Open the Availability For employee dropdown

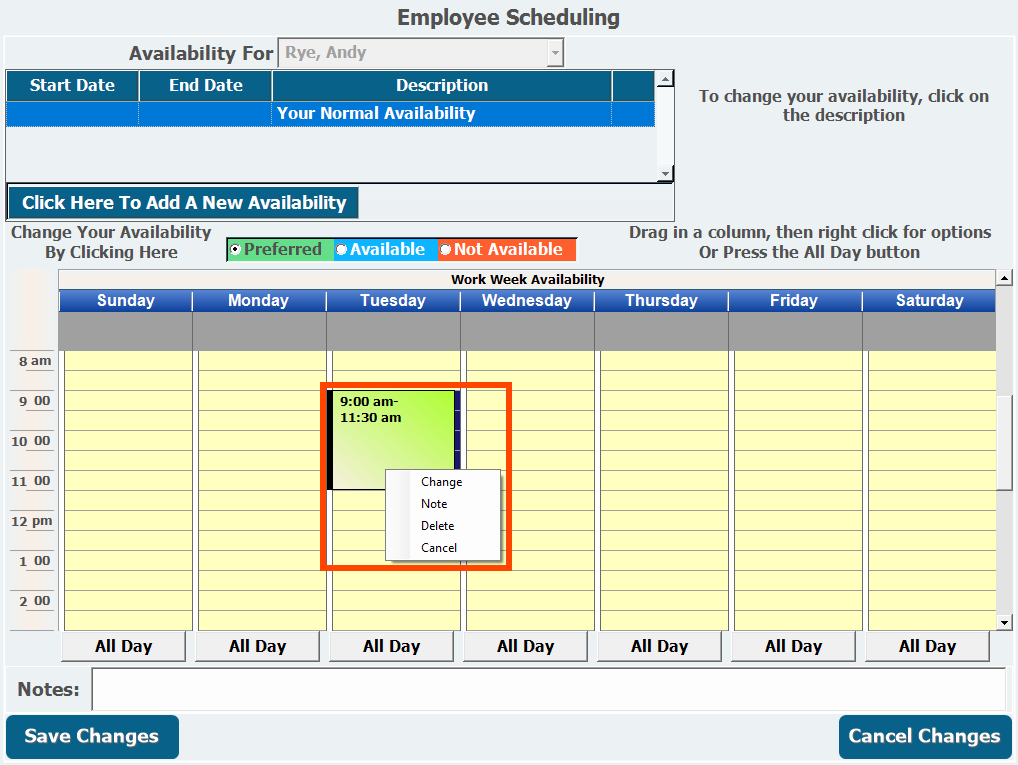coord(555,53)
